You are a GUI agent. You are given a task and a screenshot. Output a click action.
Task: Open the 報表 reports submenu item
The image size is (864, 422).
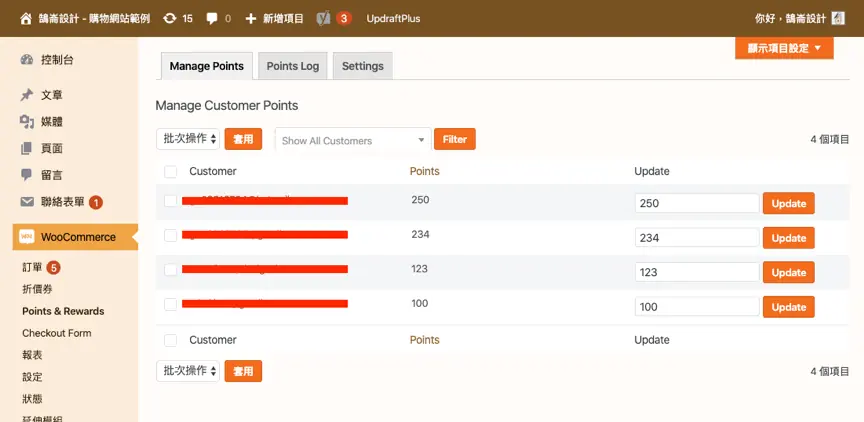click(33, 355)
